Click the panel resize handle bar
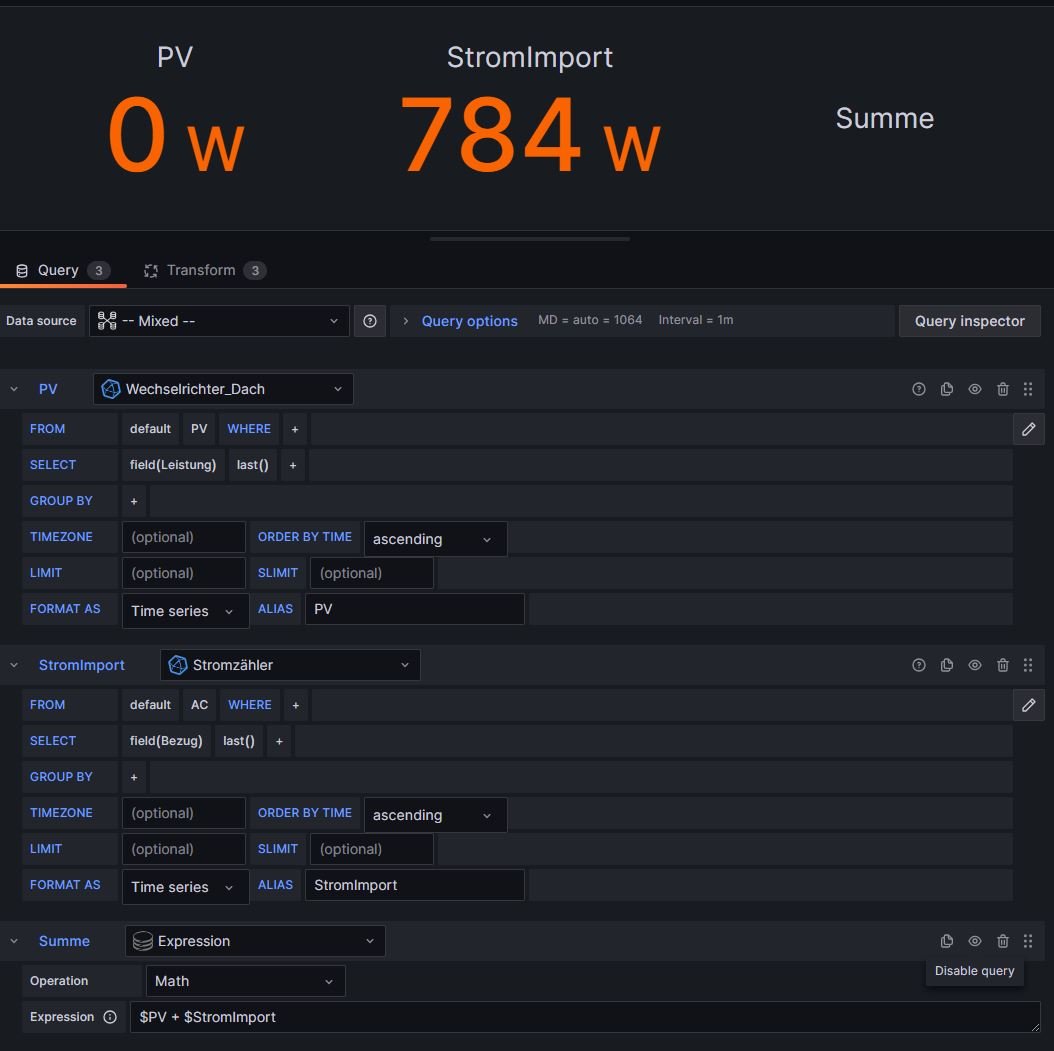The height and width of the screenshot is (1051, 1054). (529, 239)
